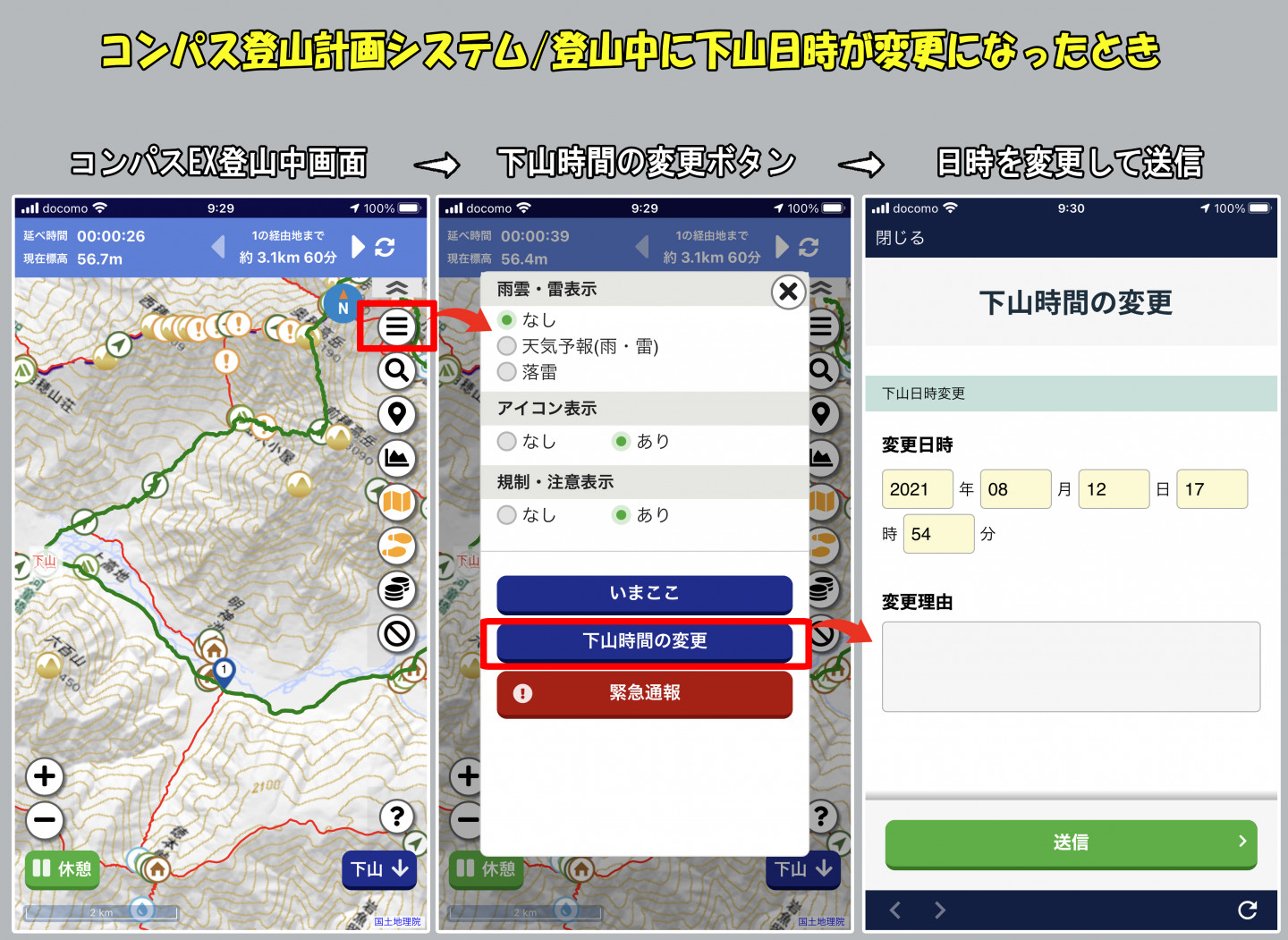Screen dimensions: 1288x940
Task: Collapse the toolbar with the double chevron on left map
Action: point(397,289)
